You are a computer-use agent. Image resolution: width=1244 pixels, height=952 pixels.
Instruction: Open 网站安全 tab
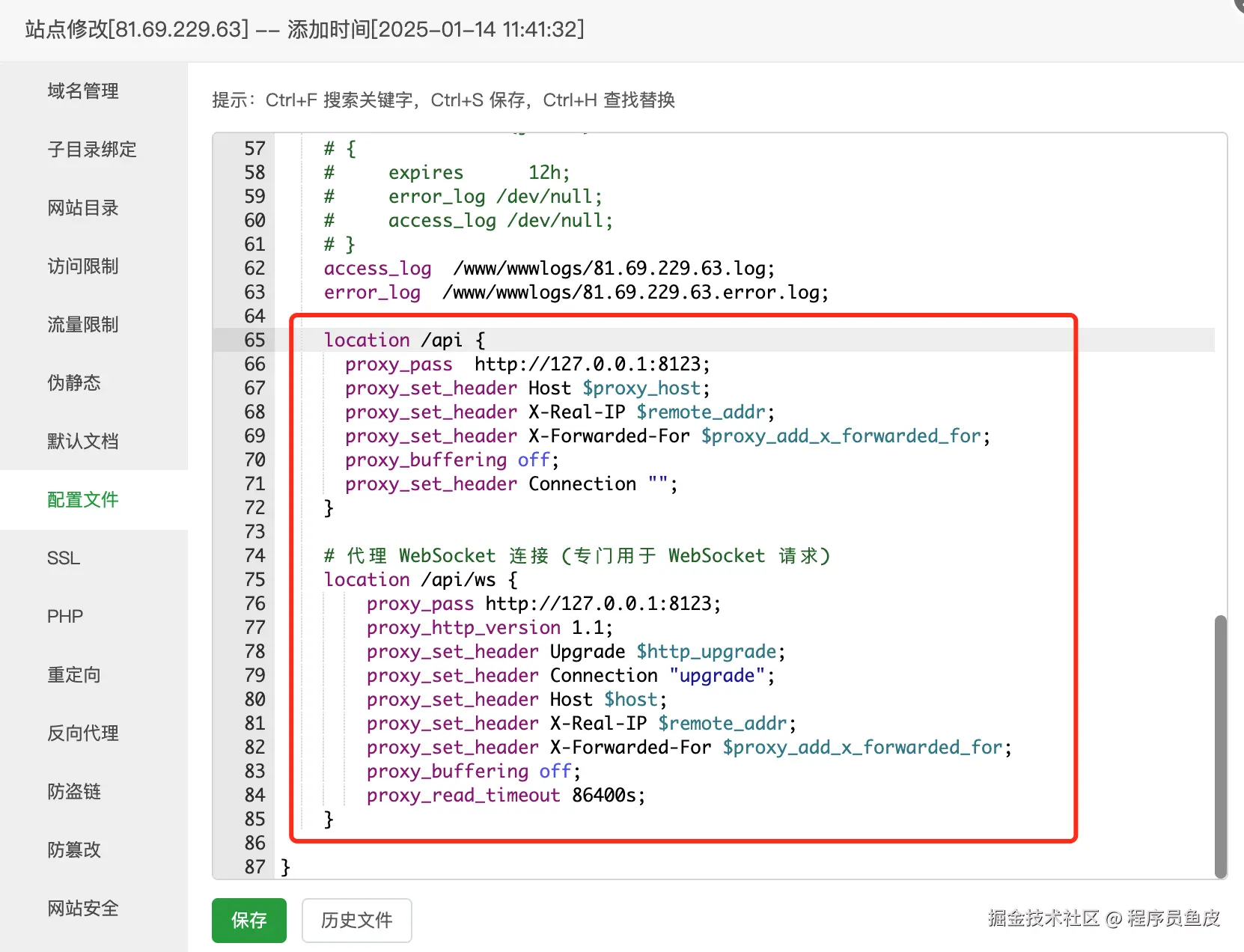(83, 909)
